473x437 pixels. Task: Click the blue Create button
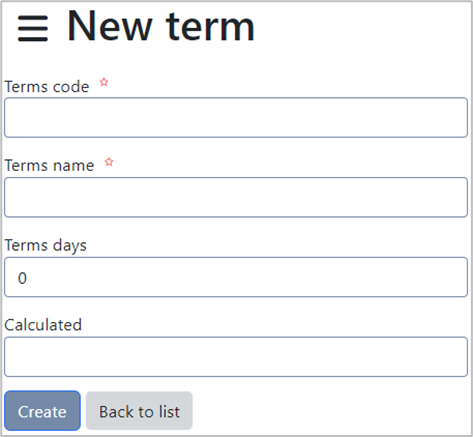pos(42,411)
